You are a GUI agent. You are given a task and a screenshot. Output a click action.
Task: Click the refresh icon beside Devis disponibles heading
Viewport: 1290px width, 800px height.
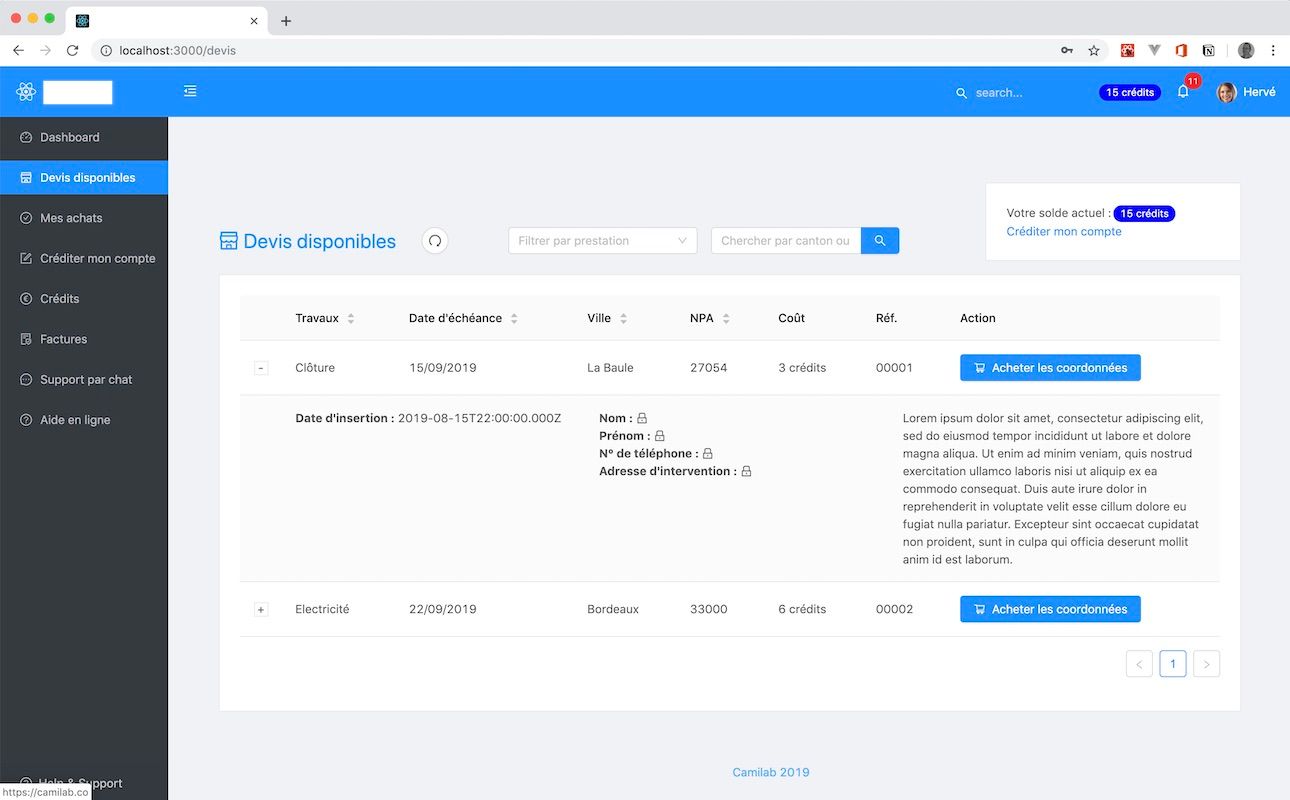(x=434, y=240)
